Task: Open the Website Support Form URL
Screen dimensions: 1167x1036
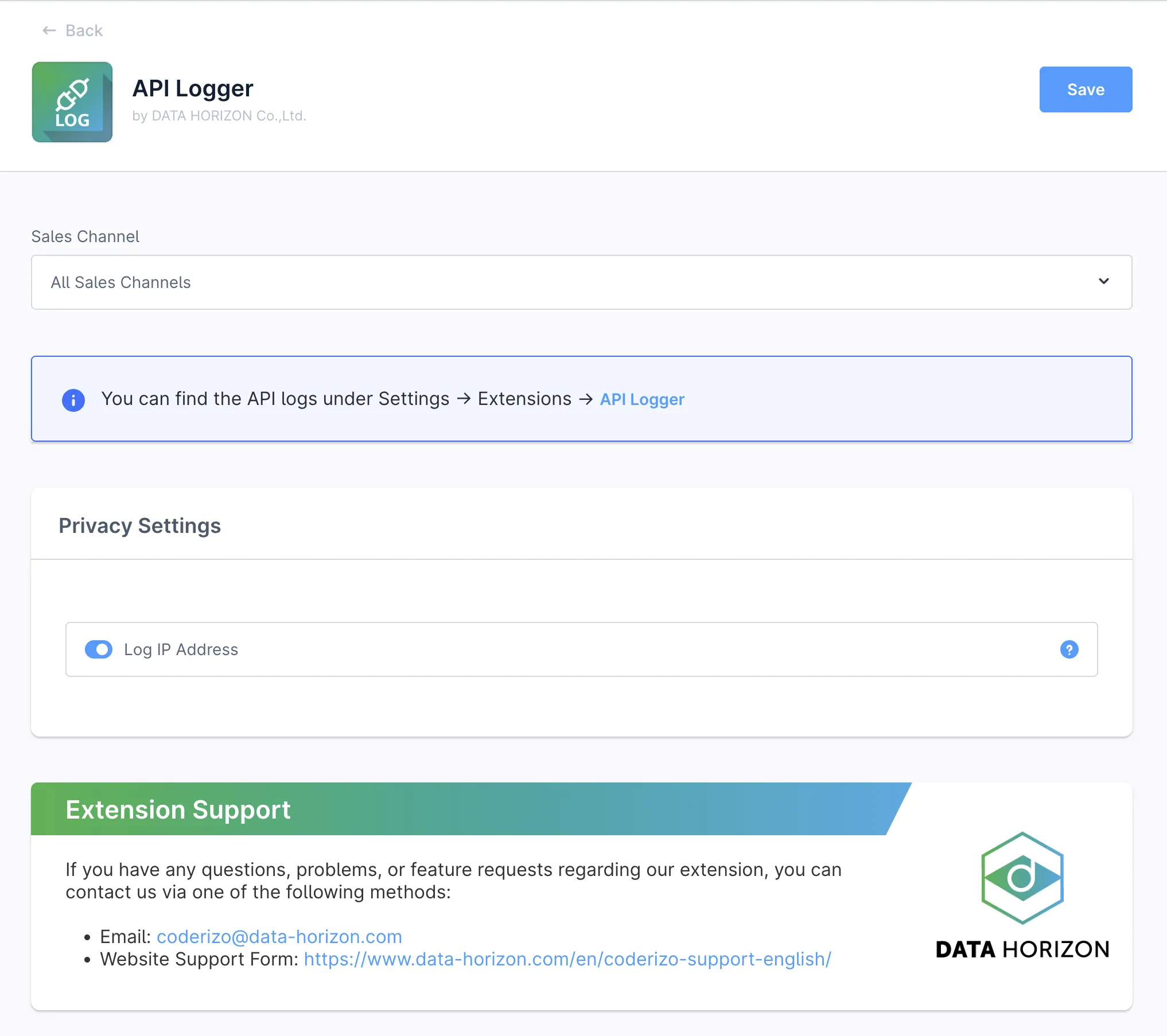Action: point(567,959)
